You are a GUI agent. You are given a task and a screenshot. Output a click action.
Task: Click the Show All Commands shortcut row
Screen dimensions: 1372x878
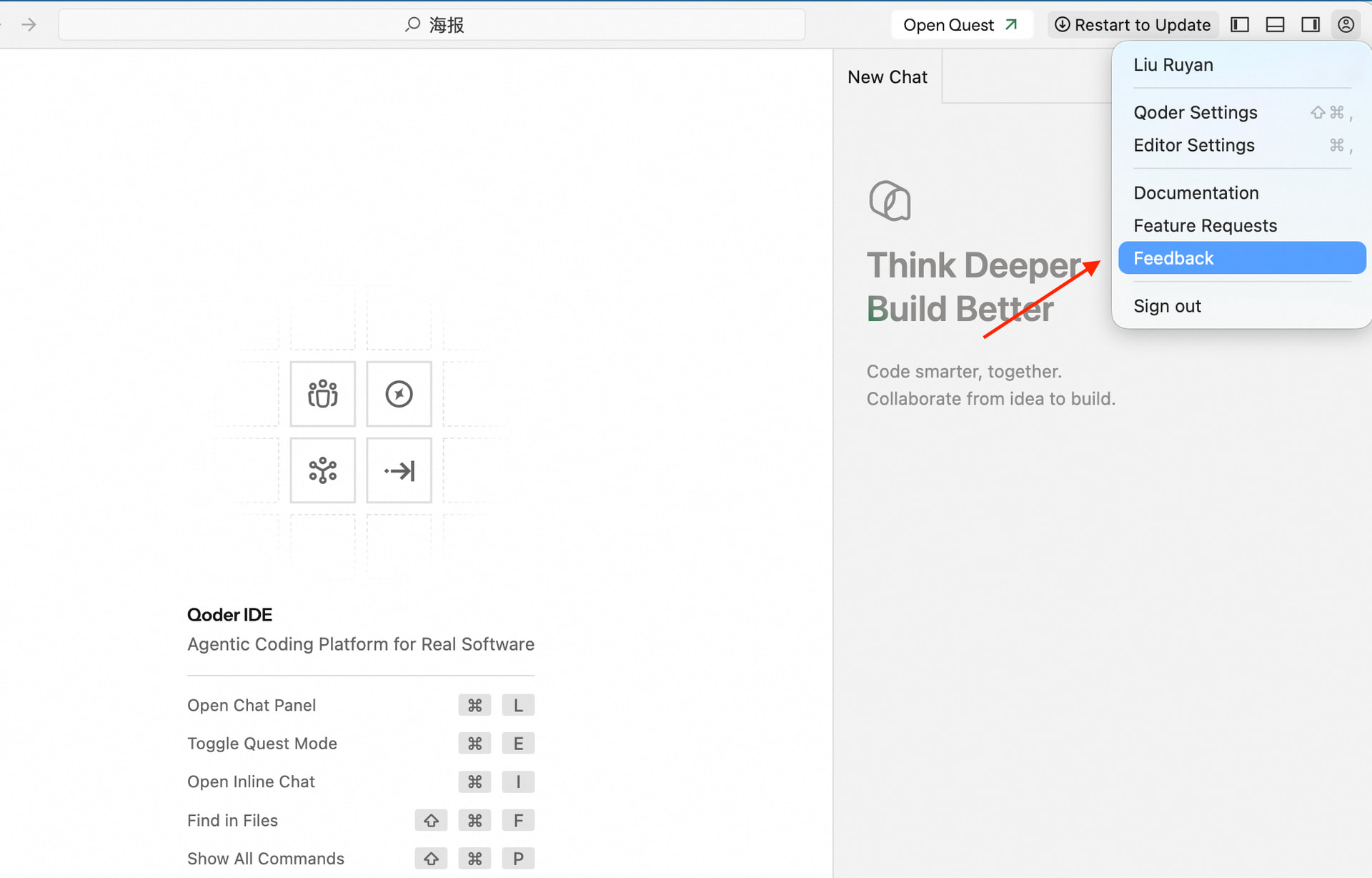coord(361,859)
